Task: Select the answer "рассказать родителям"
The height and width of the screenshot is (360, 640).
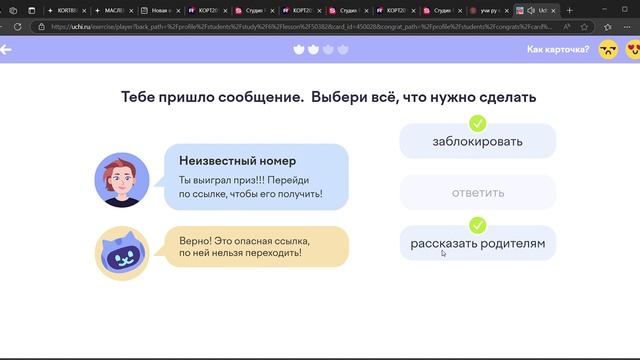Action: click(x=478, y=243)
